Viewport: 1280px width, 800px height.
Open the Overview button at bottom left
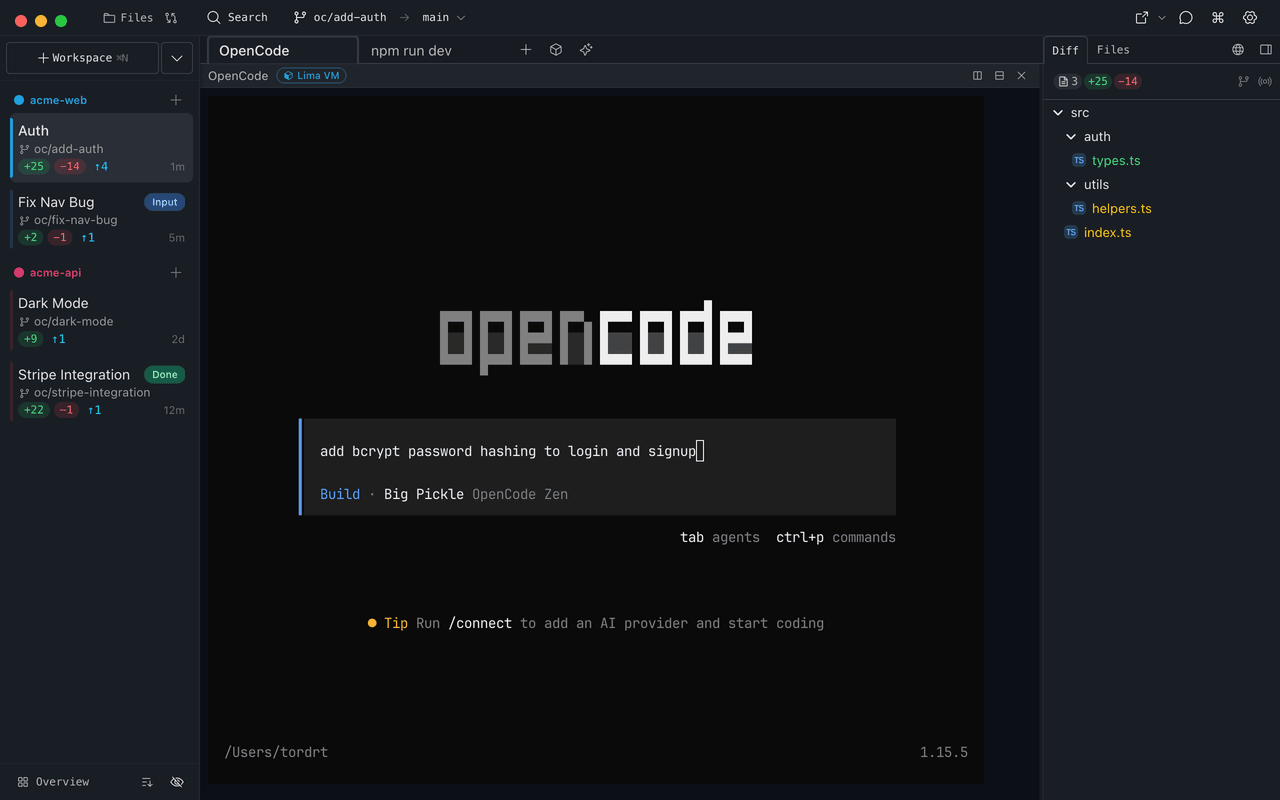(53, 782)
